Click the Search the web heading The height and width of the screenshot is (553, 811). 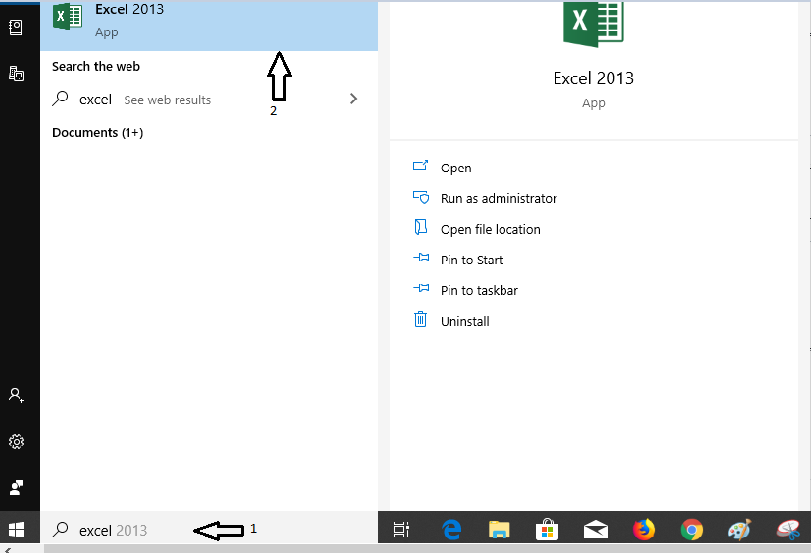click(96, 67)
